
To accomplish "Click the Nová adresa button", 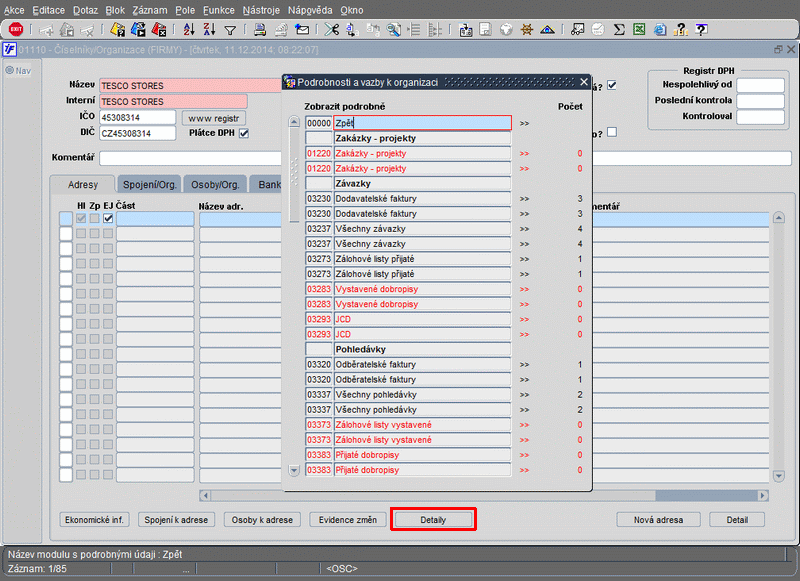I will [x=658, y=520].
